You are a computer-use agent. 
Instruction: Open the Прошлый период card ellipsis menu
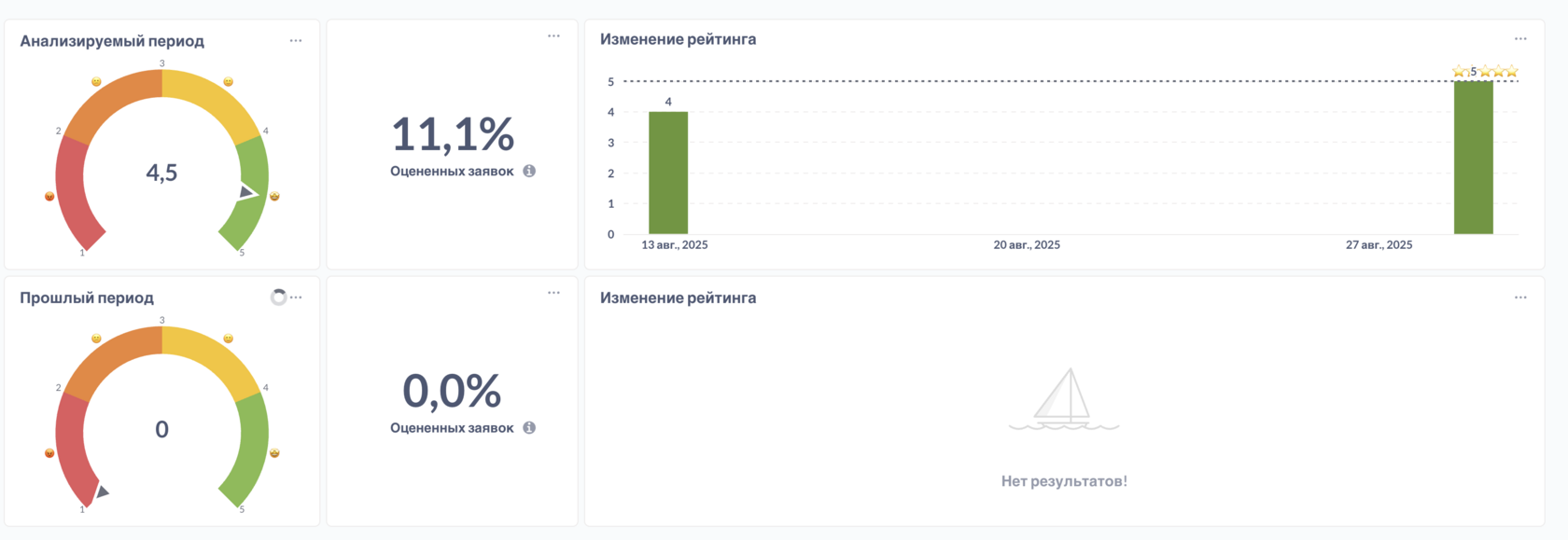click(x=297, y=298)
